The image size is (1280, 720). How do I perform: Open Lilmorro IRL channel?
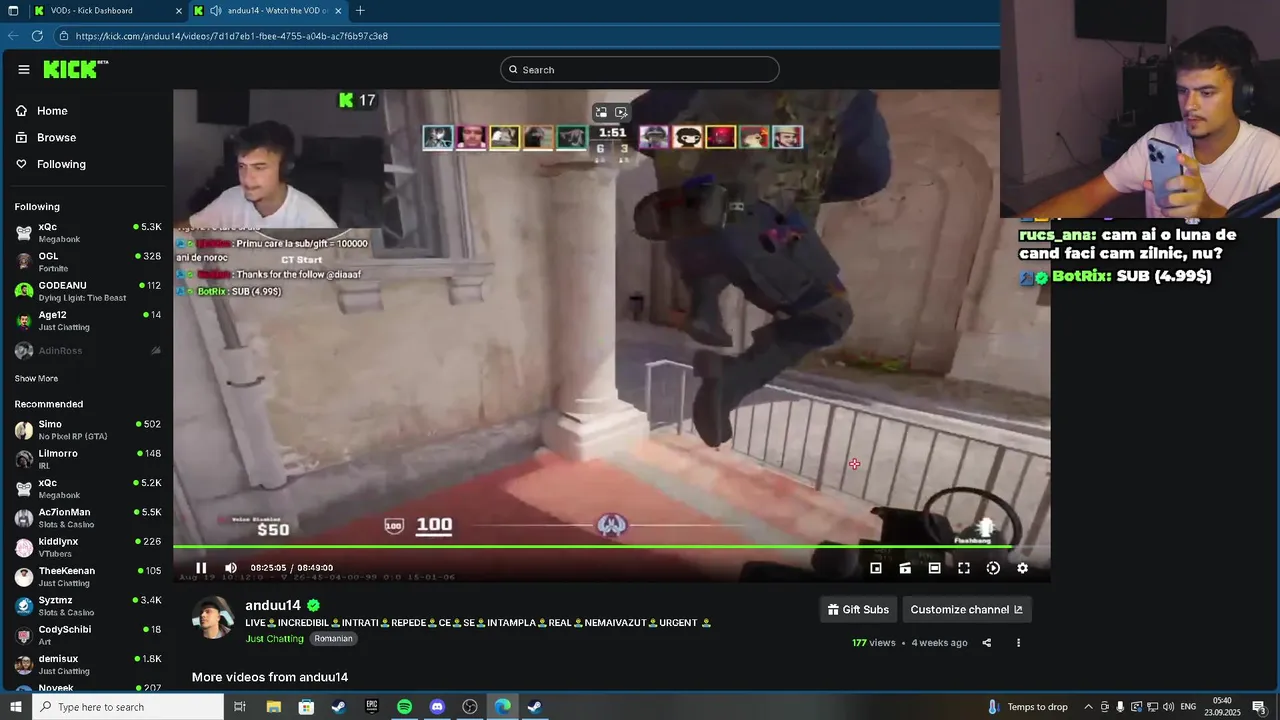coord(87,459)
